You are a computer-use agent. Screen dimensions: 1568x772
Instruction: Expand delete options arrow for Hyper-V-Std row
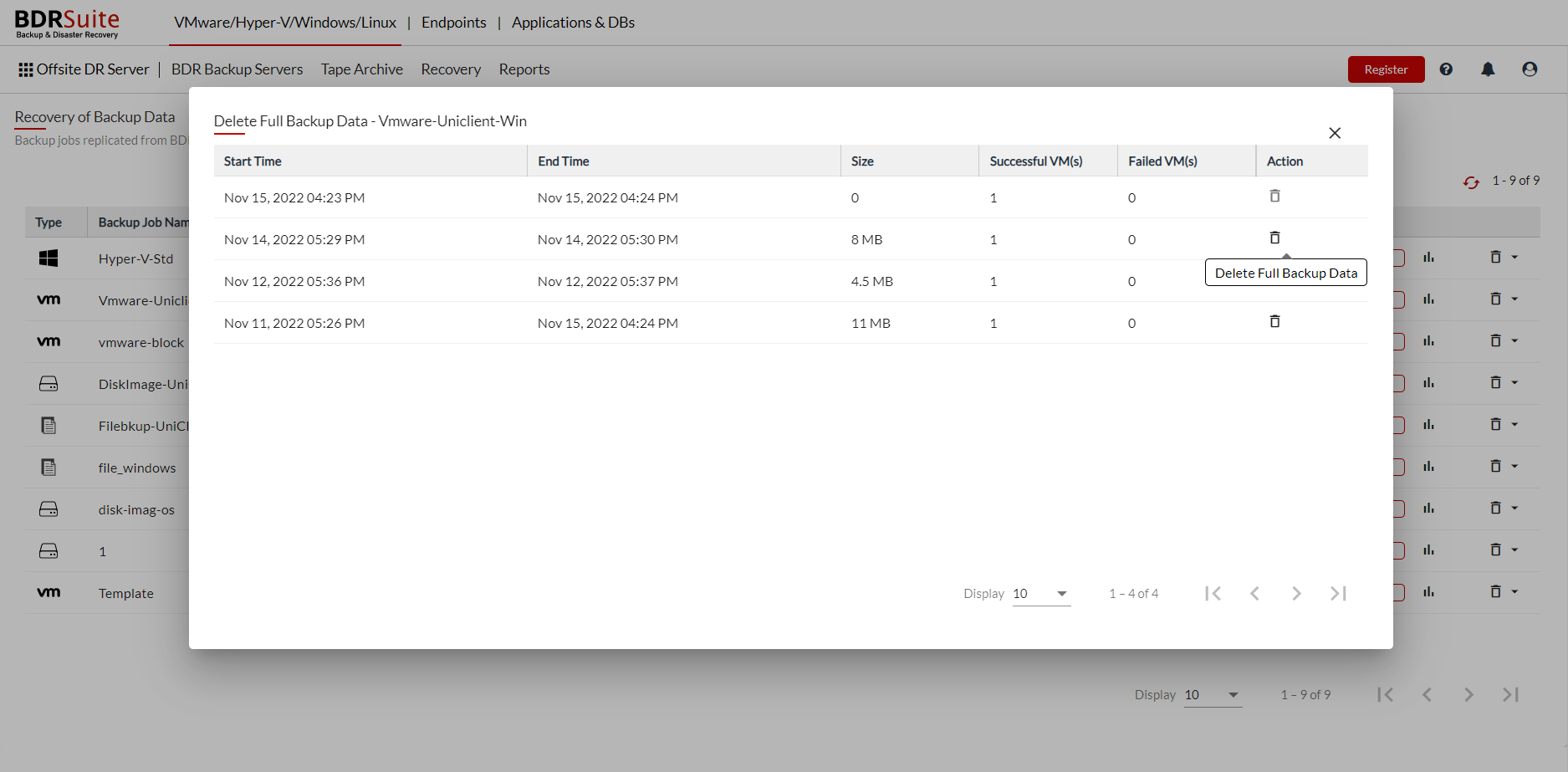pos(1514,258)
